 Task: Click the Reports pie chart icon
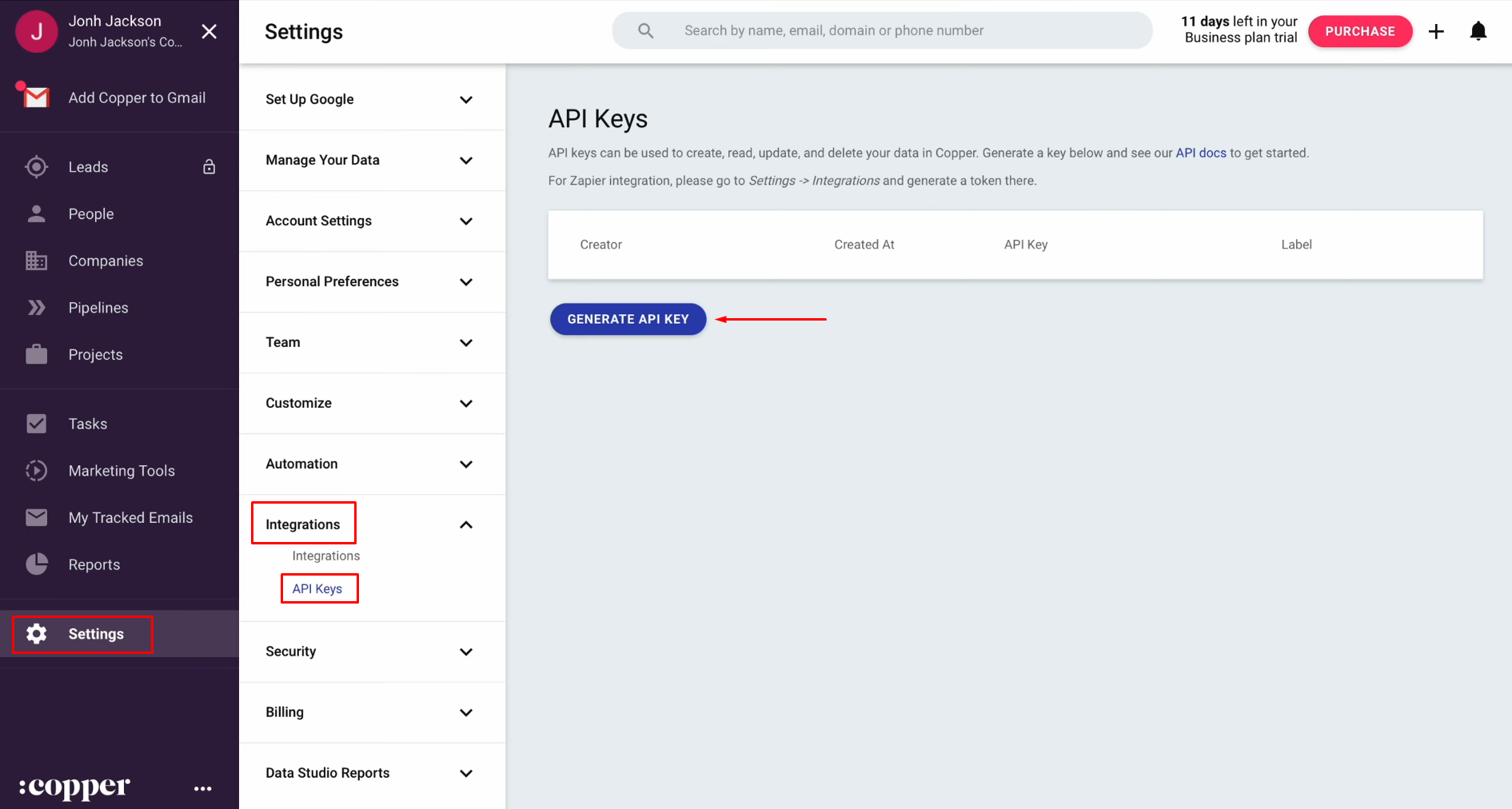pos(36,564)
